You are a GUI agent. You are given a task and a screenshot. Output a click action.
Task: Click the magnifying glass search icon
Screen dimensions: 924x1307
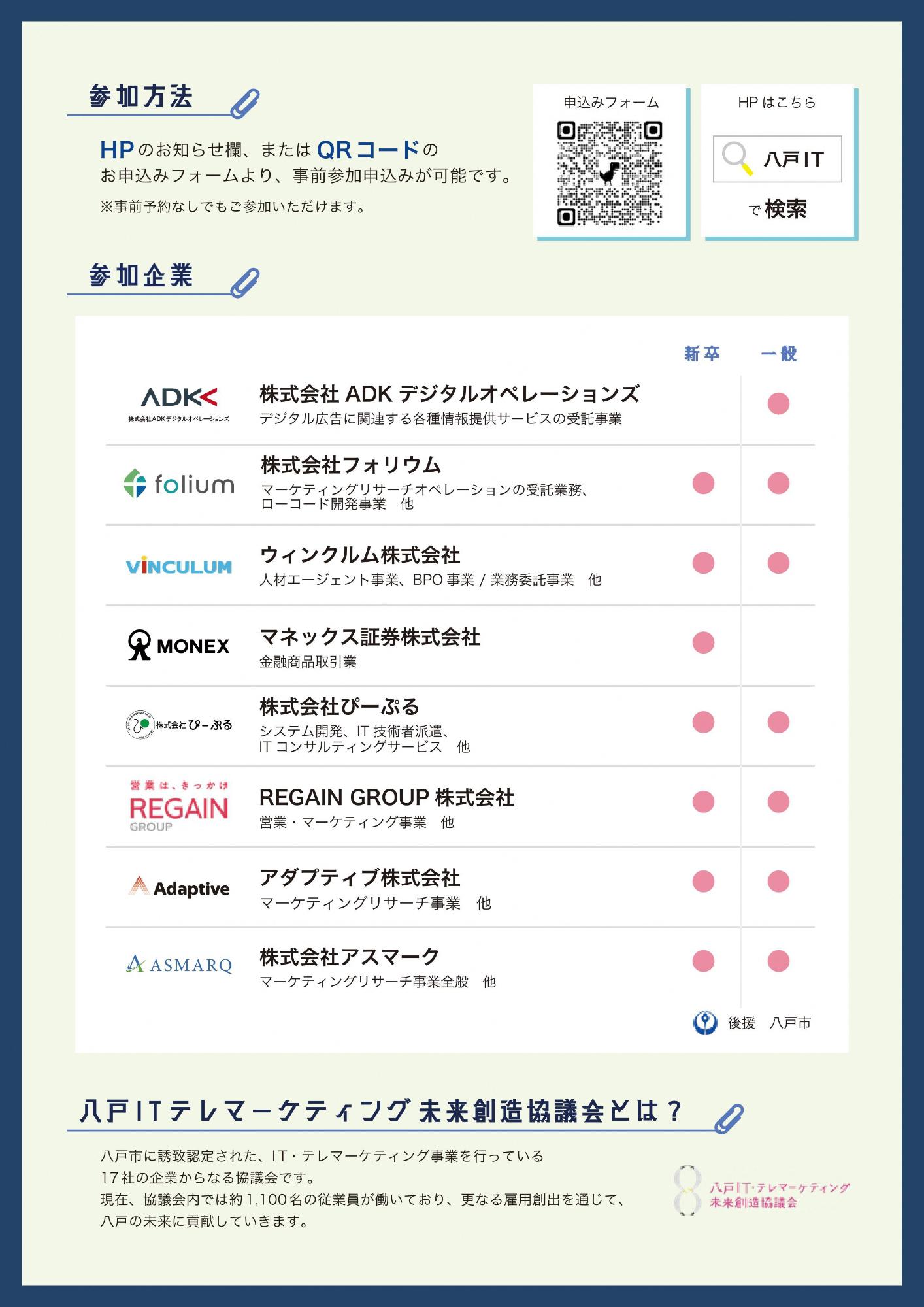(736, 159)
